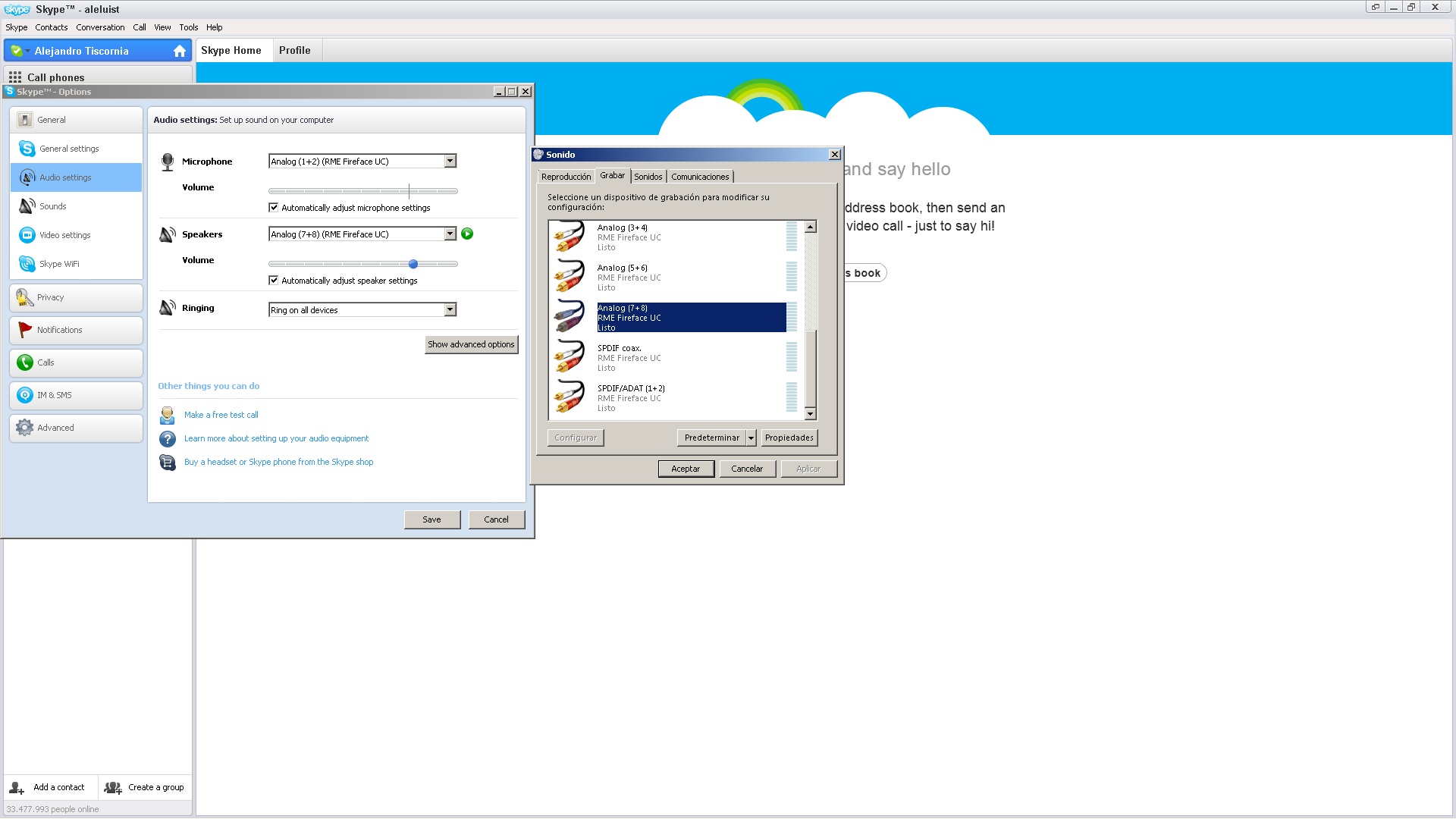Toggle automatically adjust microphone settings
Image resolution: width=1456 pixels, height=819 pixels.
(274, 208)
